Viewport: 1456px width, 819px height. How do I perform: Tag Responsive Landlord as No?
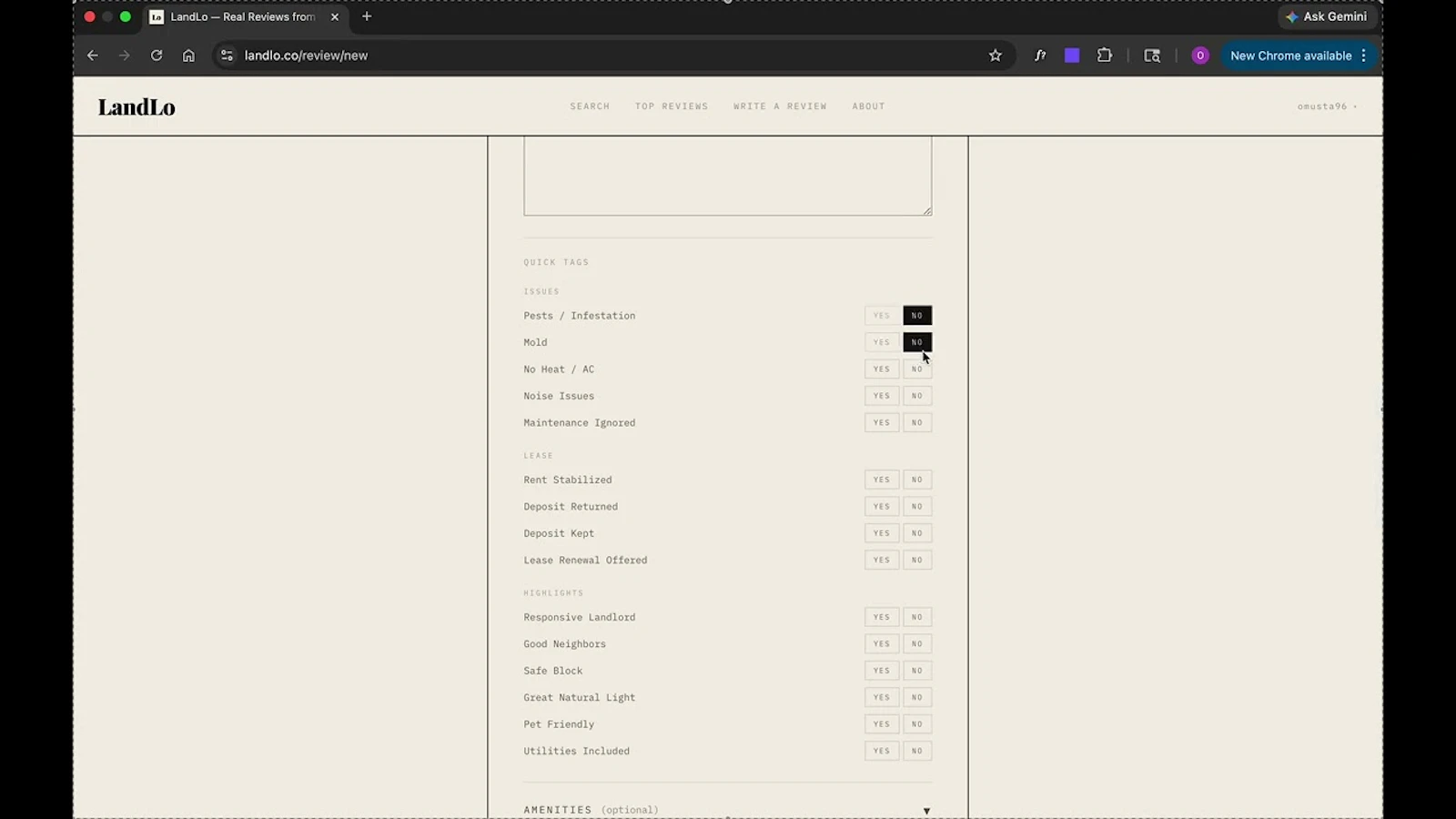click(917, 617)
